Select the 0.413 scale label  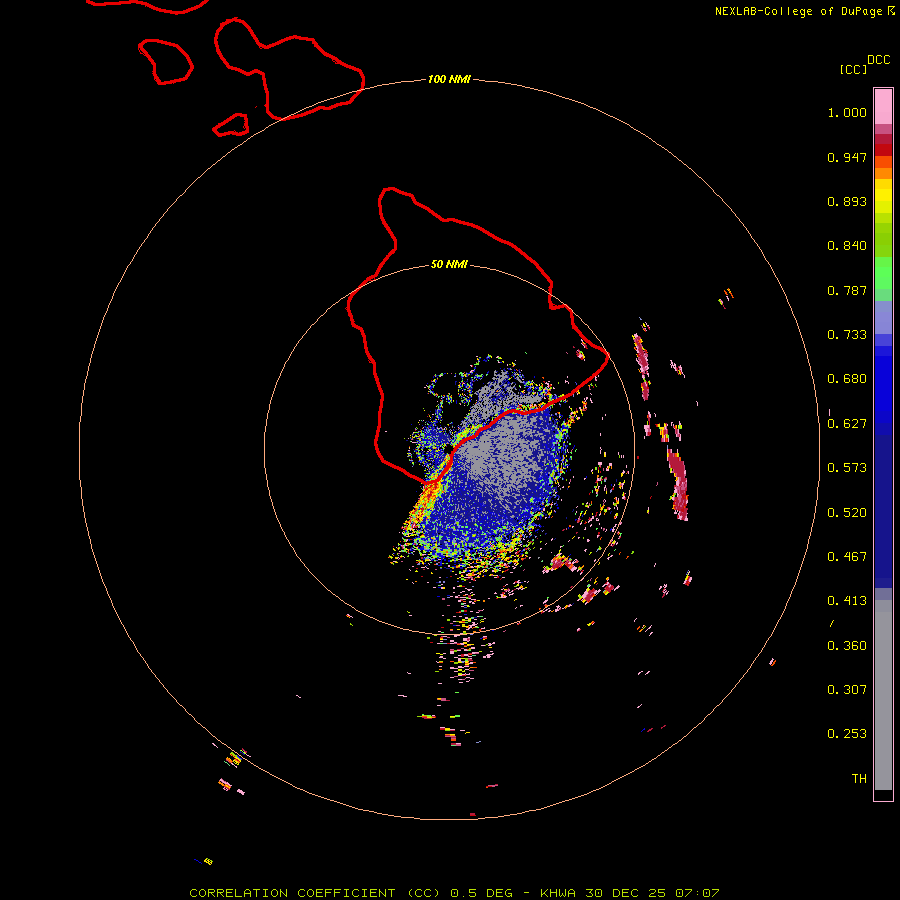click(x=847, y=601)
